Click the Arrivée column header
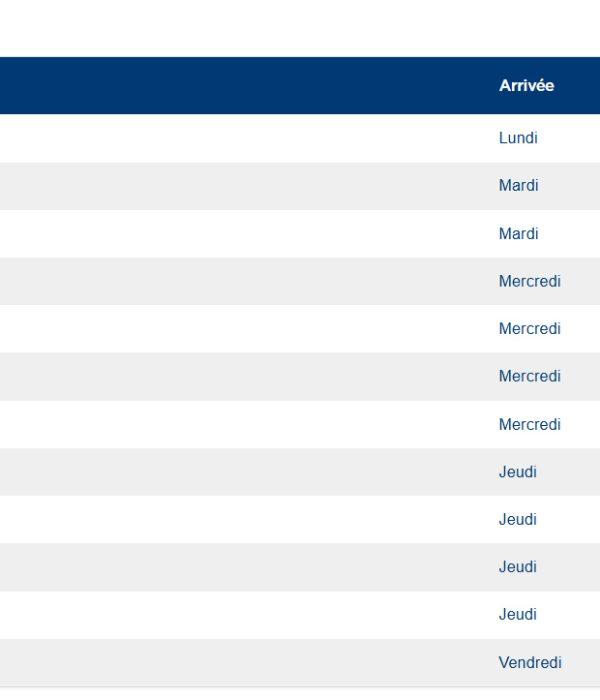The width and height of the screenshot is (600, 700). coord(526,86)
